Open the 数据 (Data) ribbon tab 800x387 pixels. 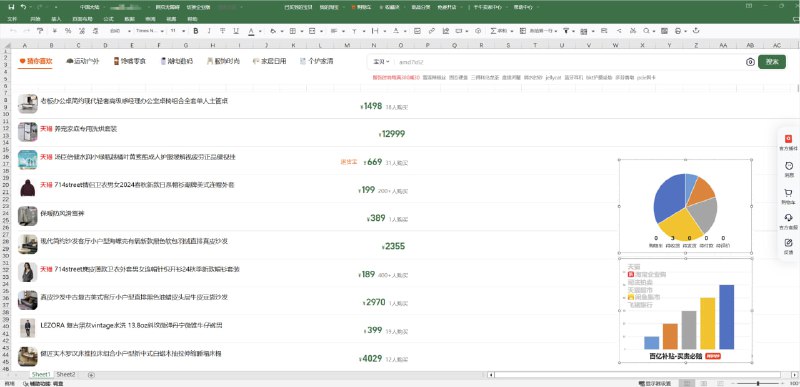pos(130,19)
